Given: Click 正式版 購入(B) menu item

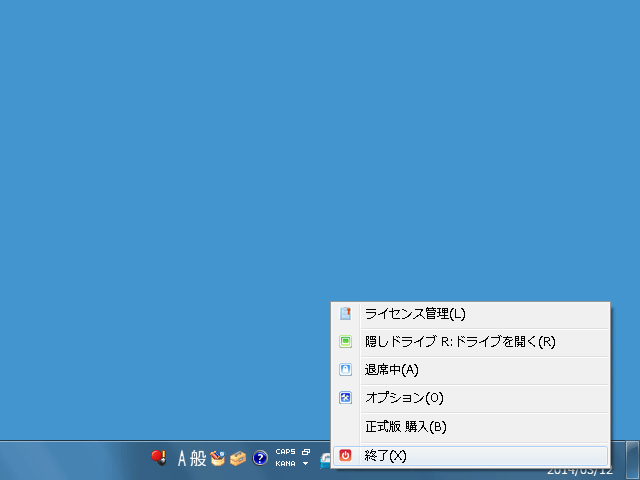Looking at the screenshot, I should pos(470,427).
